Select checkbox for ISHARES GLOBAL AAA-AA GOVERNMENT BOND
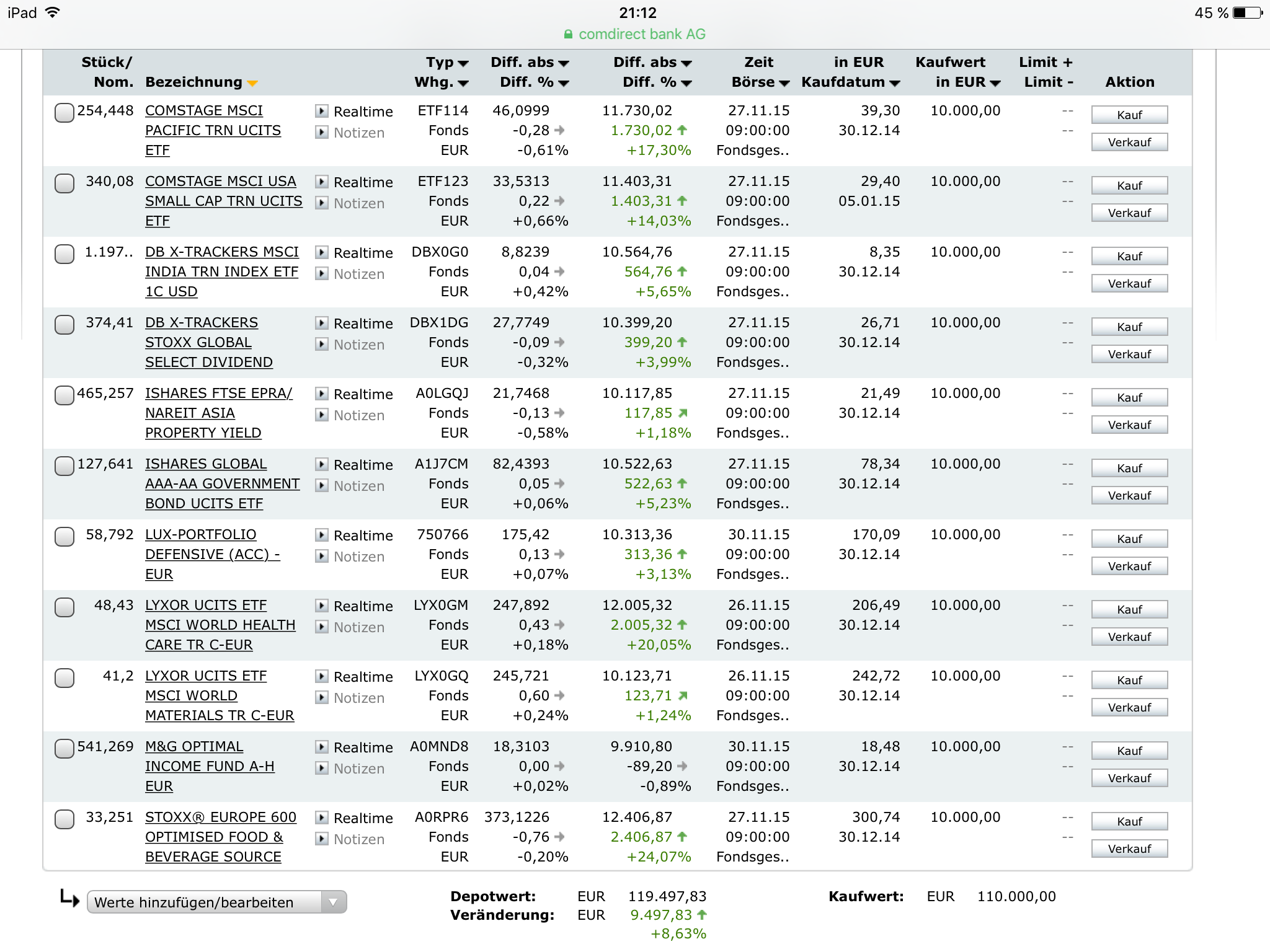The height and width of the screenshot is (952, 1270). 64,466
